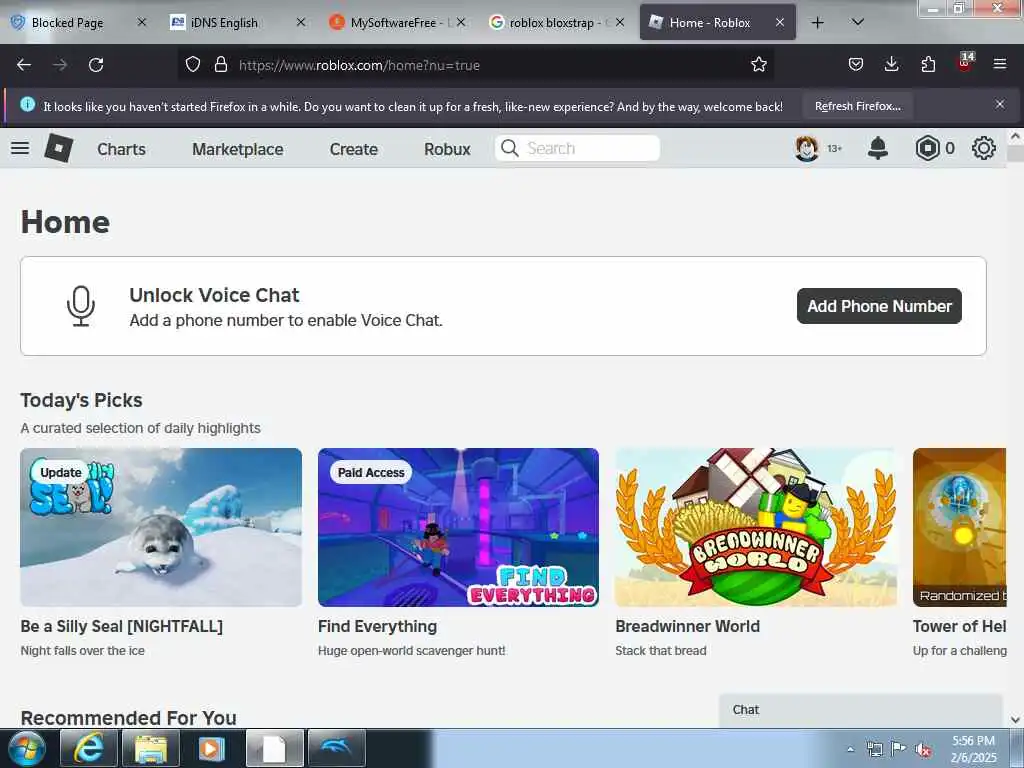Image resolution: width=1024 pixels, height=768 pixels.
Task: Open the notifications bell
Action: [x=878, y=148]
